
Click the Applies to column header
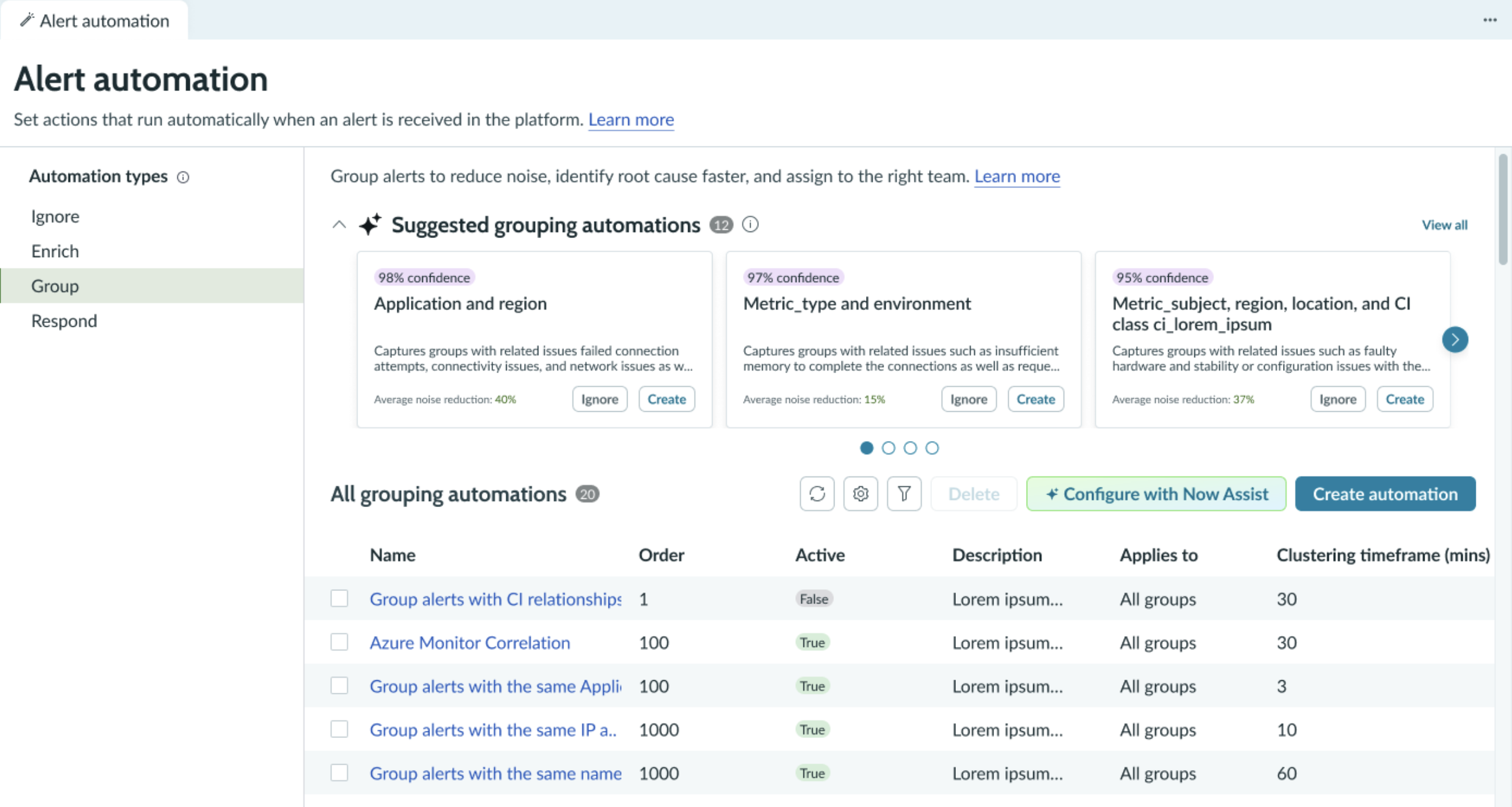tap(1159, 555)
